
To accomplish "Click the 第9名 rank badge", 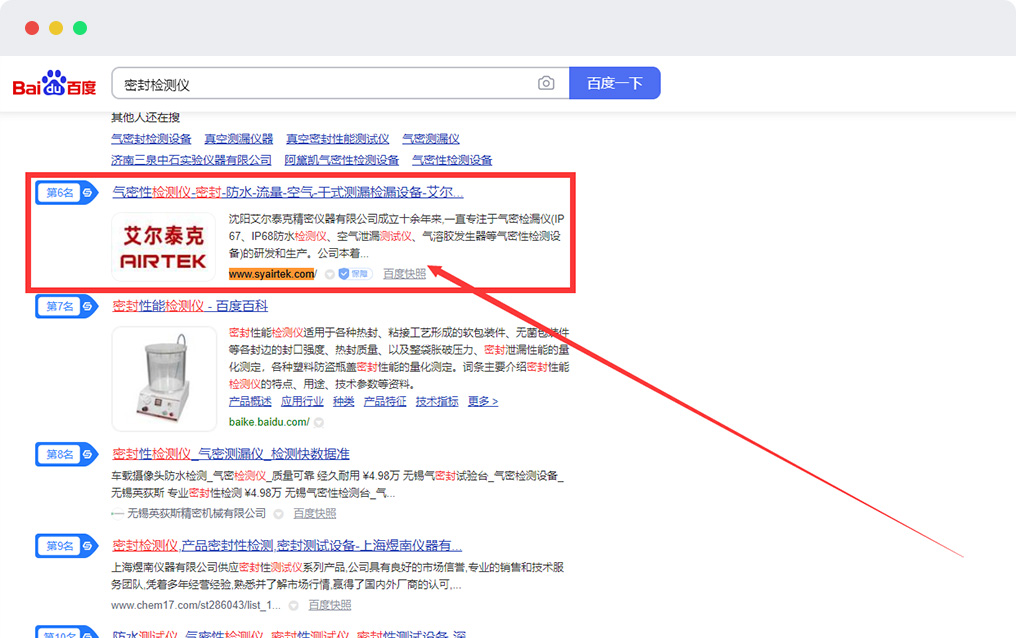I will 66,546.
